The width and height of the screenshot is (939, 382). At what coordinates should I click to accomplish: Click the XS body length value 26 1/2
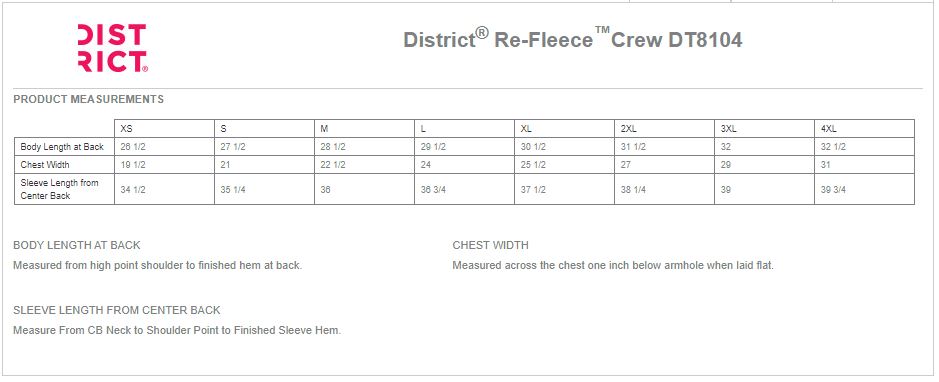pyautogui.click(x=133, y=147)
